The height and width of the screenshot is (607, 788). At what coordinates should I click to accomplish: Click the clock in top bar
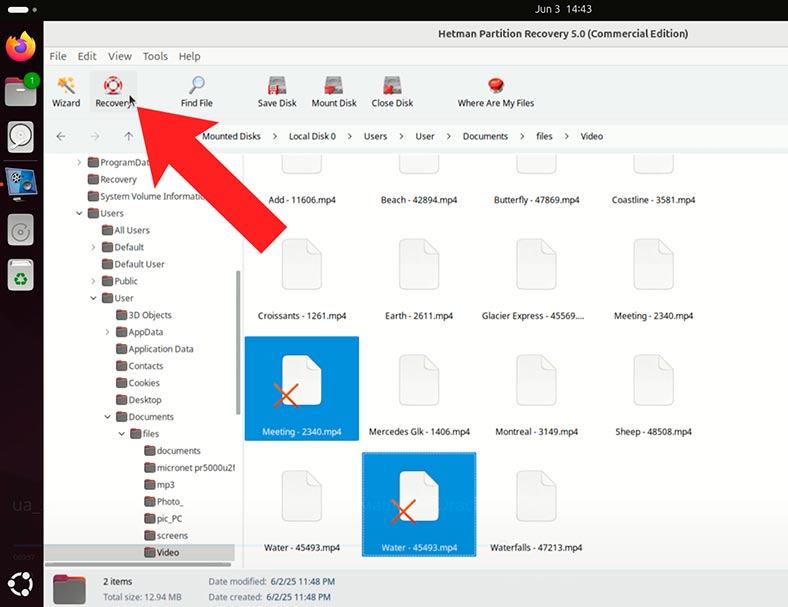point(563,9)
